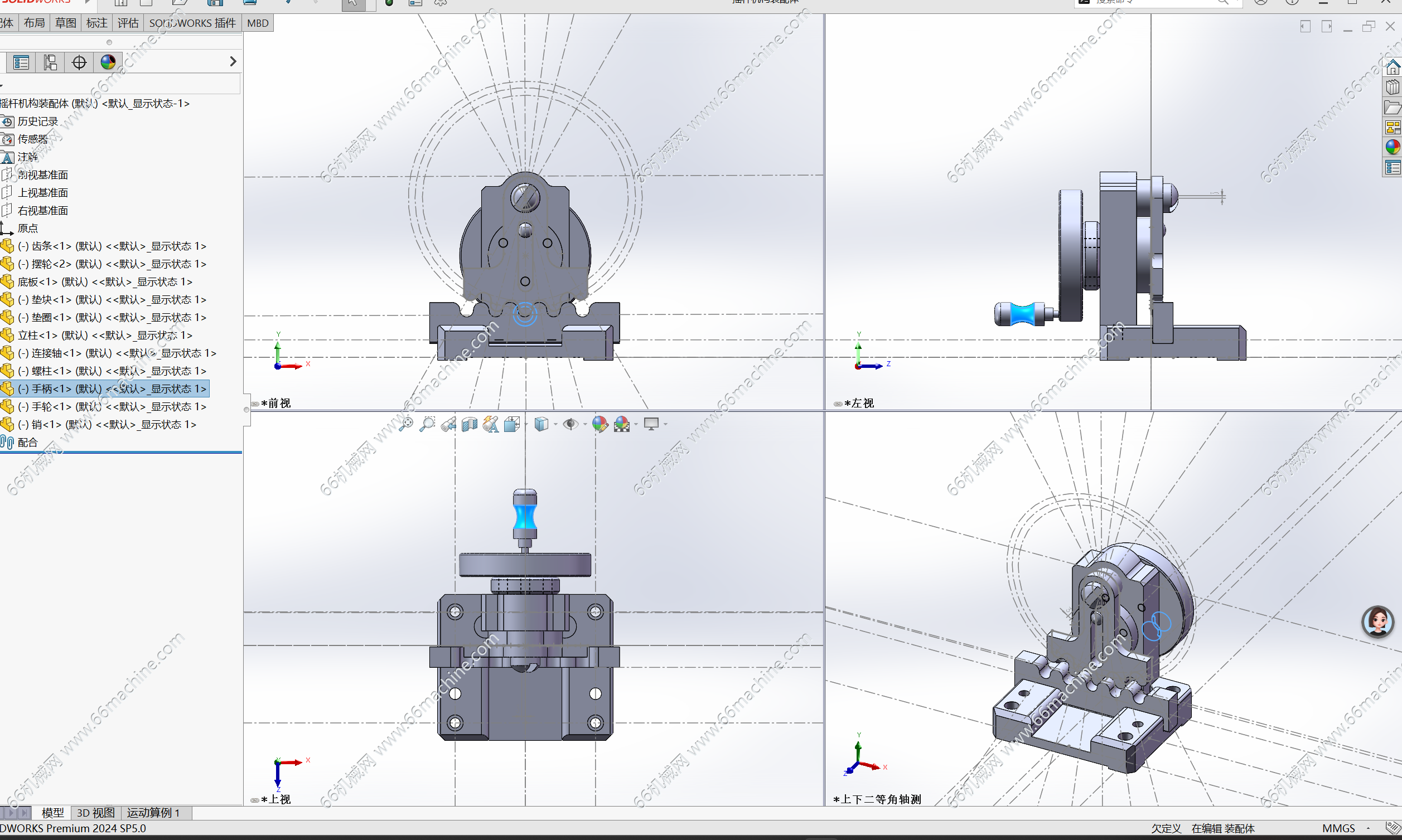Viewport: 1402px width, 840px height.
Task: Open Edit Appearance color ball tool
Action: pos(600,424)
